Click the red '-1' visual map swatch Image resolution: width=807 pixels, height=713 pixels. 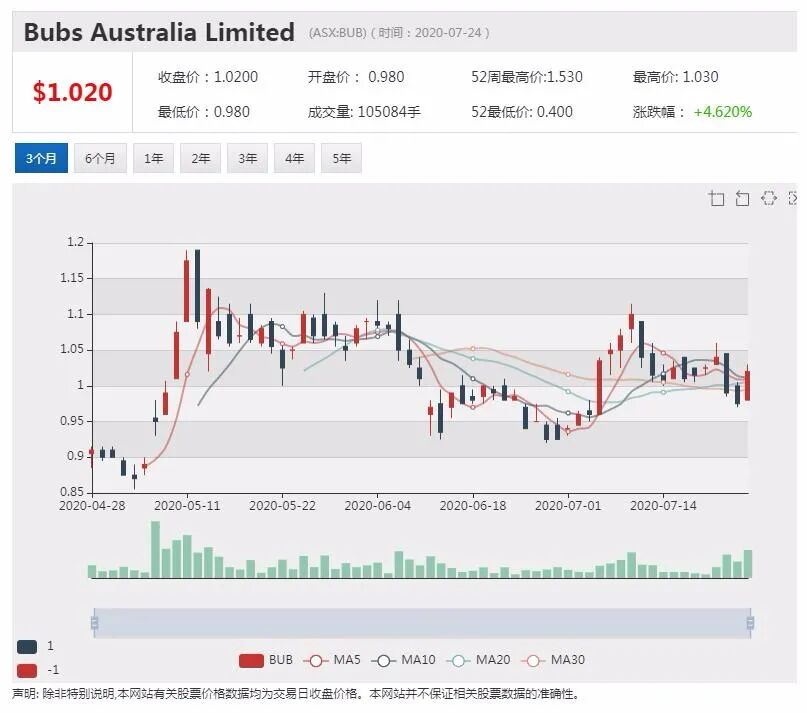(x=27, y=671)
